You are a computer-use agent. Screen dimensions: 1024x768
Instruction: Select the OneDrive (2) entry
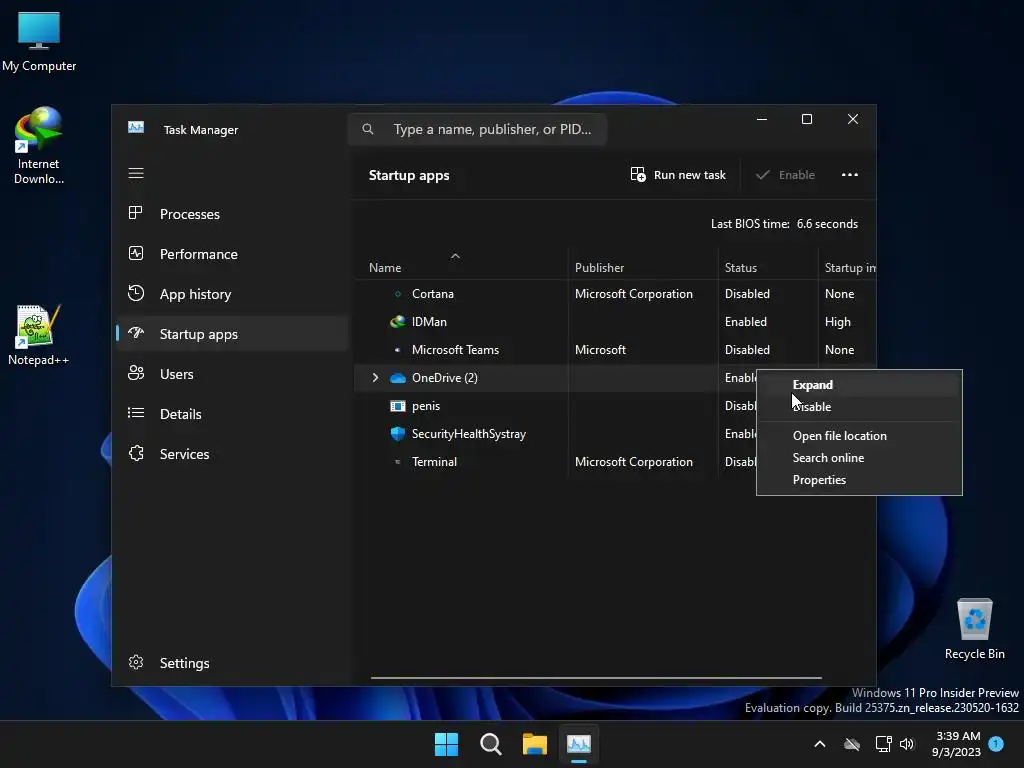[x=555, y=377]
